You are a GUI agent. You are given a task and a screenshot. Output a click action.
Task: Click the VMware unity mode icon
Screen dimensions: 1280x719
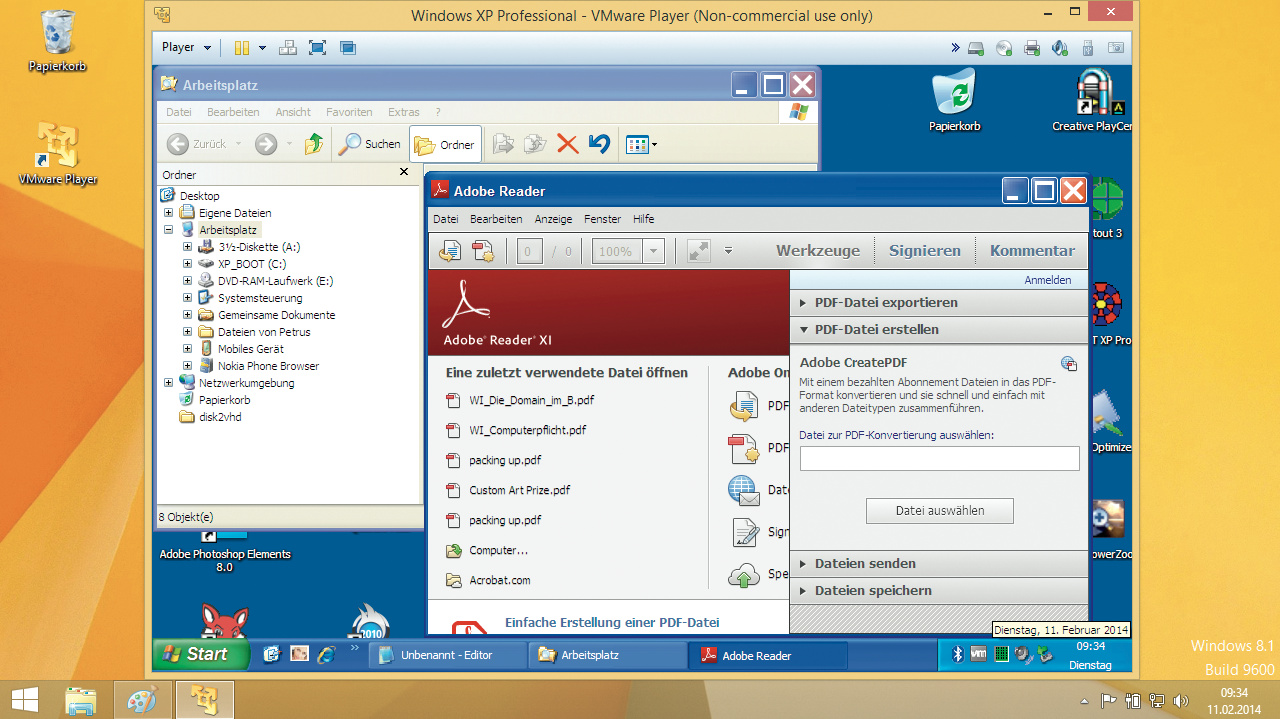coord(347,47)
